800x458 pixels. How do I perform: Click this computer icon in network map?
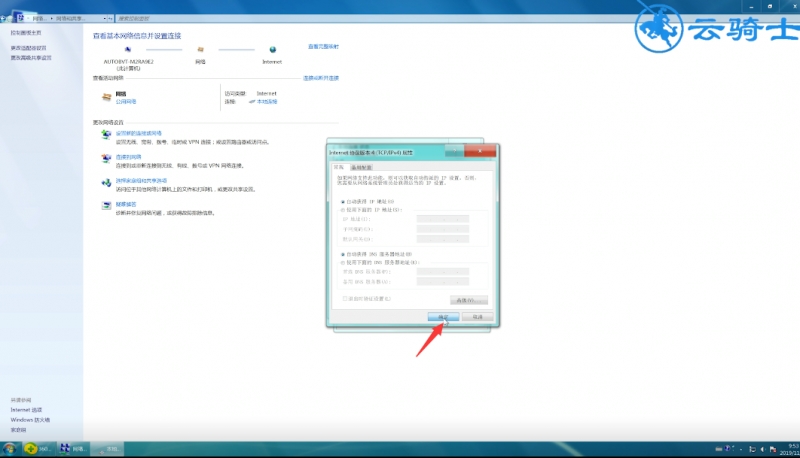(x=128, y=49)
